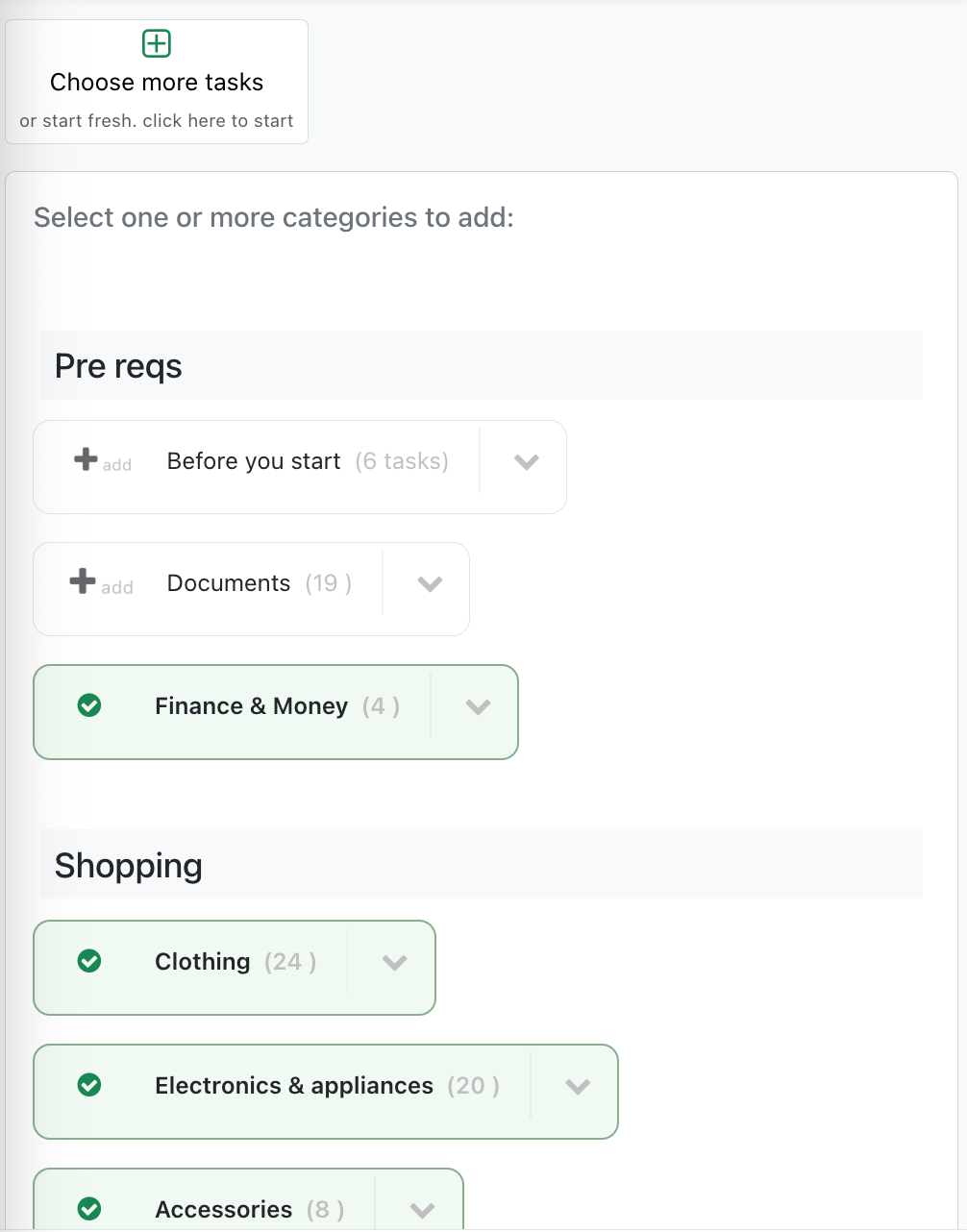Screen dimensions: 967x1232
Task: Click the plus add icon for Documents
Action: click(x=84, y=581)
